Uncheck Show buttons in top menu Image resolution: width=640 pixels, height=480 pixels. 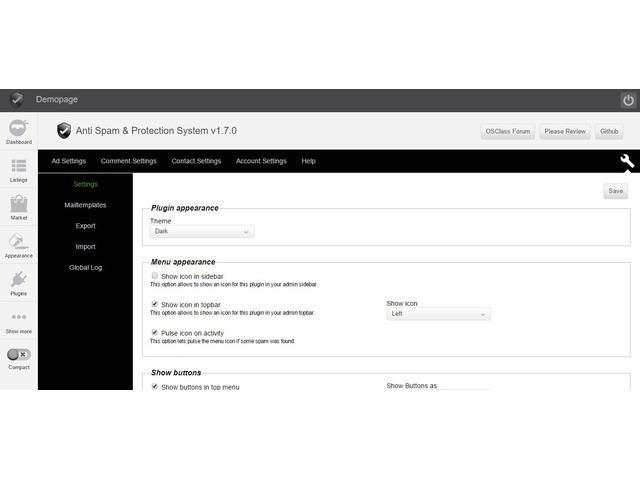[x=155, y=386]
